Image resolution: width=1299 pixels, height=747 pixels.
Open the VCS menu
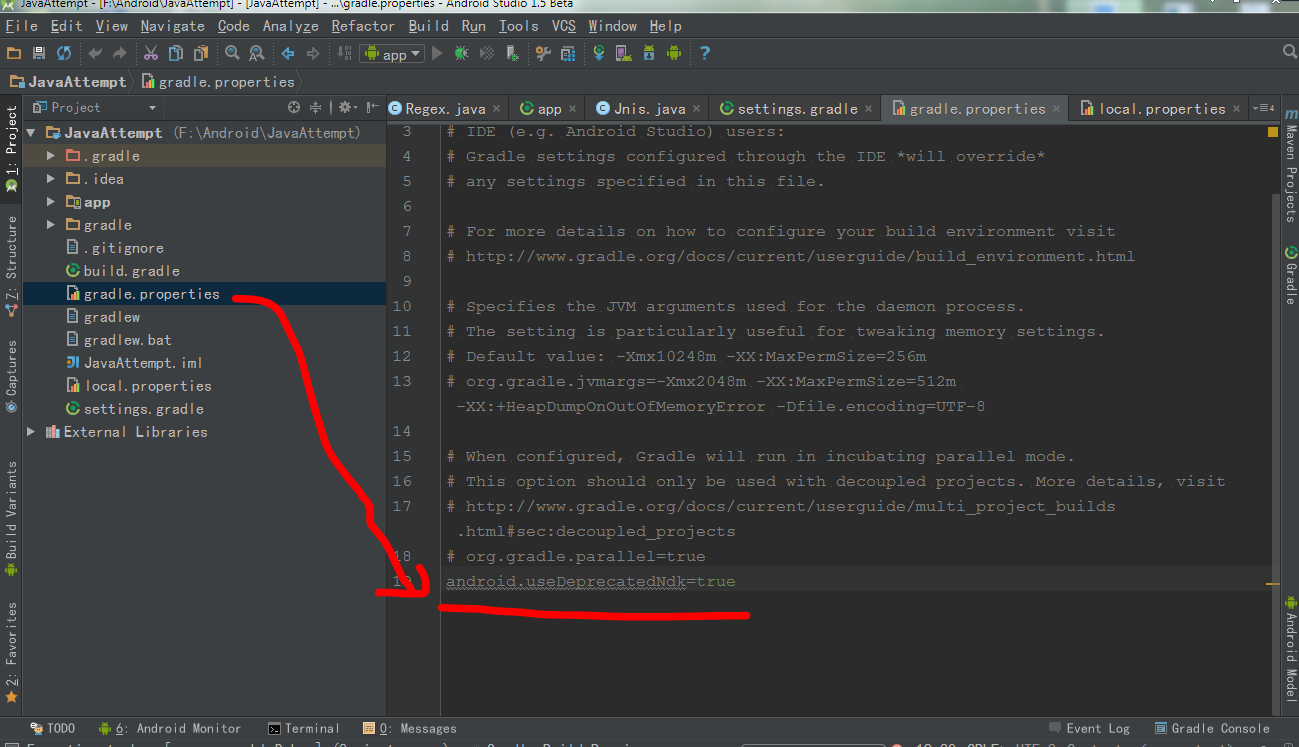564,26
